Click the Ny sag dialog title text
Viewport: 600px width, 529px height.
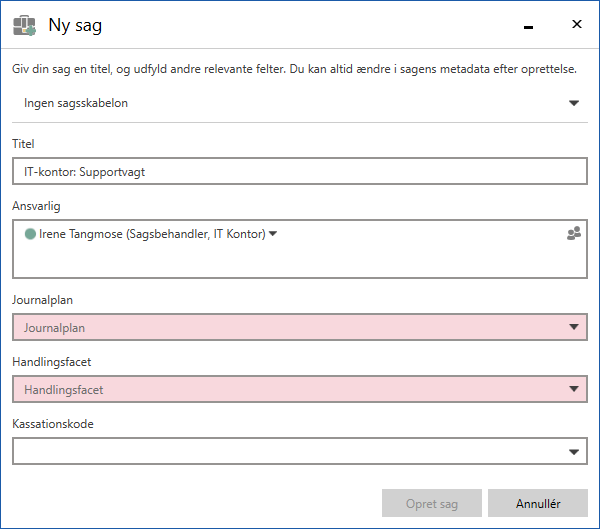coord(75,26)
